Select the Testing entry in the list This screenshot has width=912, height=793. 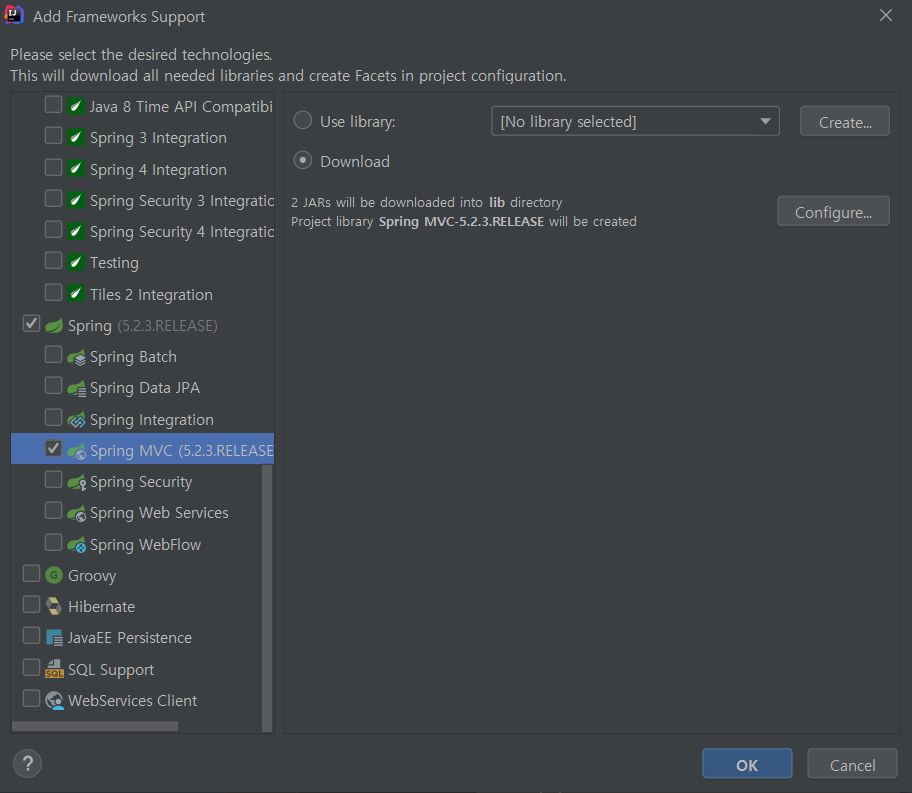(x=114, y=262)
